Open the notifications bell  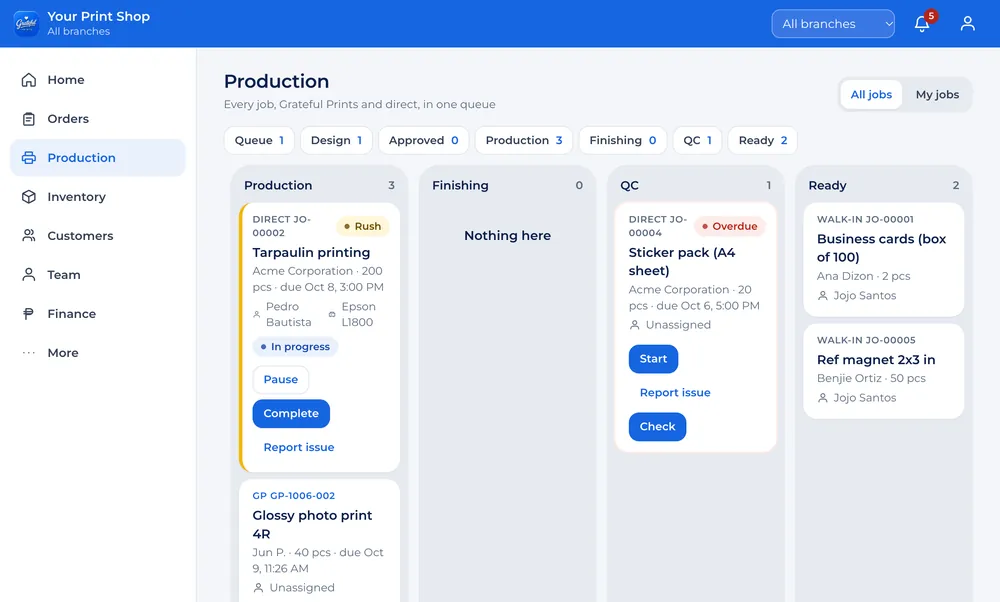(922, 24)
